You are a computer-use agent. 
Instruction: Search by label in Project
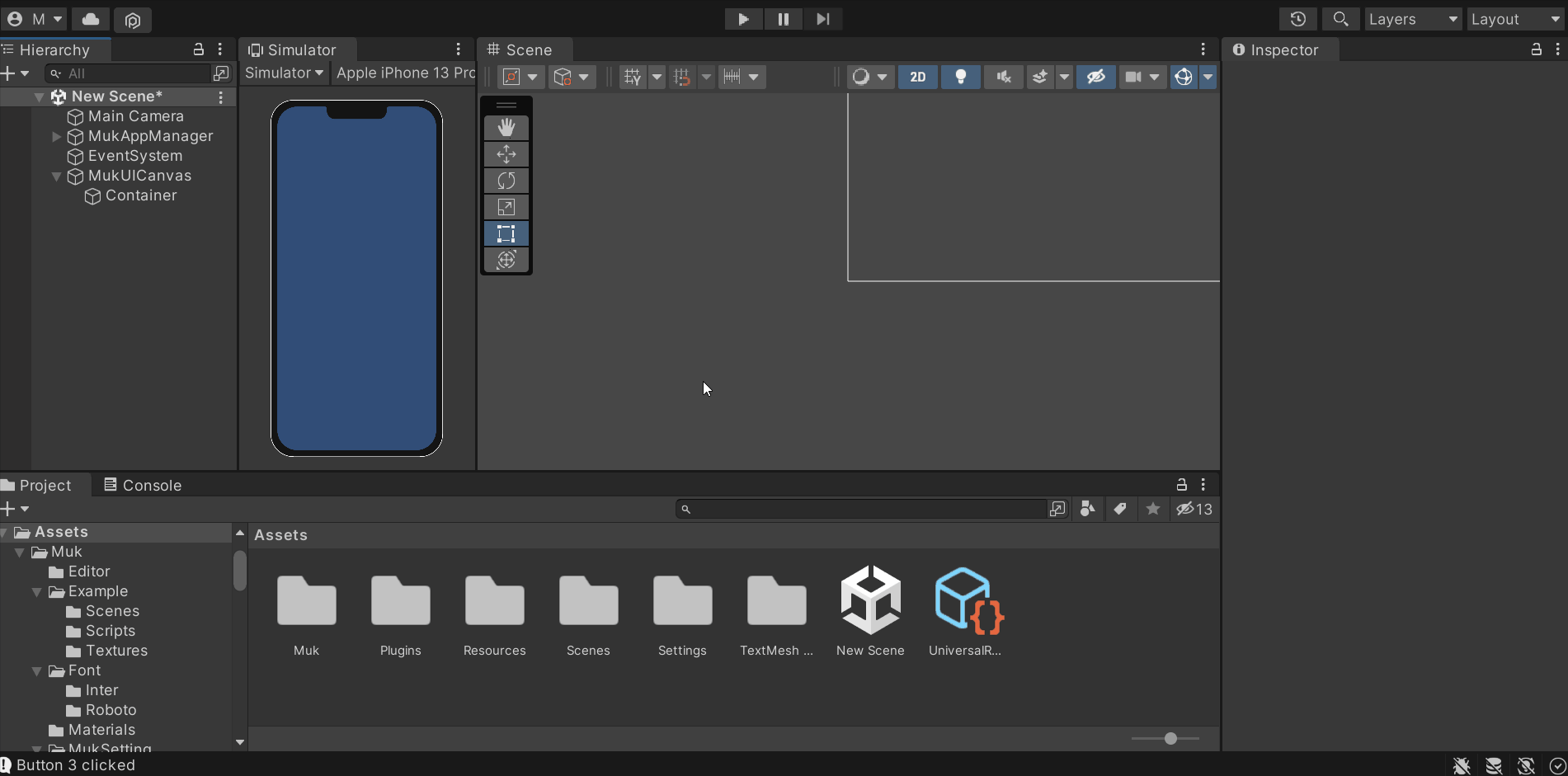[1120, 509]
